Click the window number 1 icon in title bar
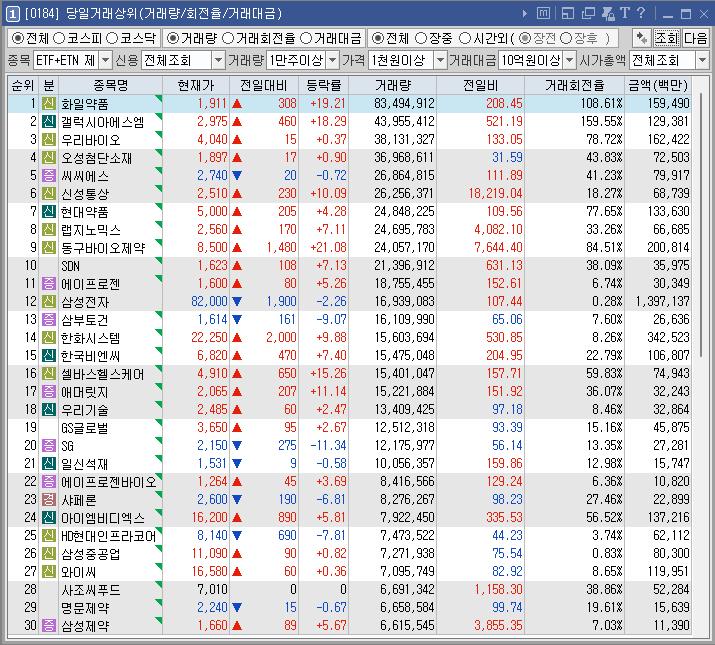The width and height of the screenshot is (715, 645). pos(12,14)
